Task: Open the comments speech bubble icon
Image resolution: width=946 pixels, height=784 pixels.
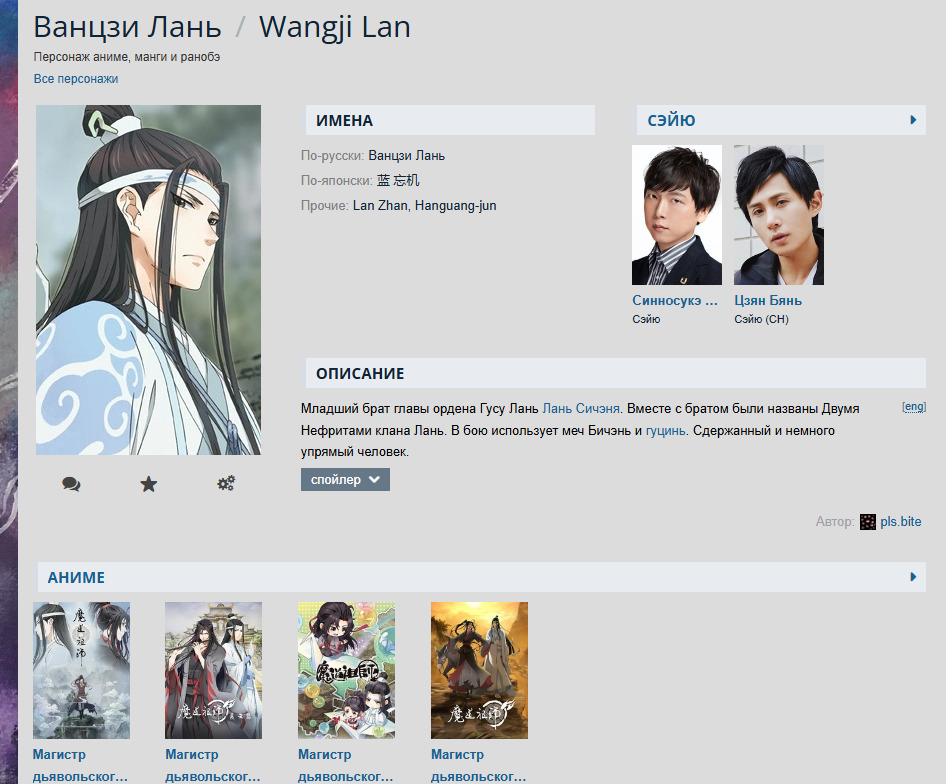Action: 71,484
